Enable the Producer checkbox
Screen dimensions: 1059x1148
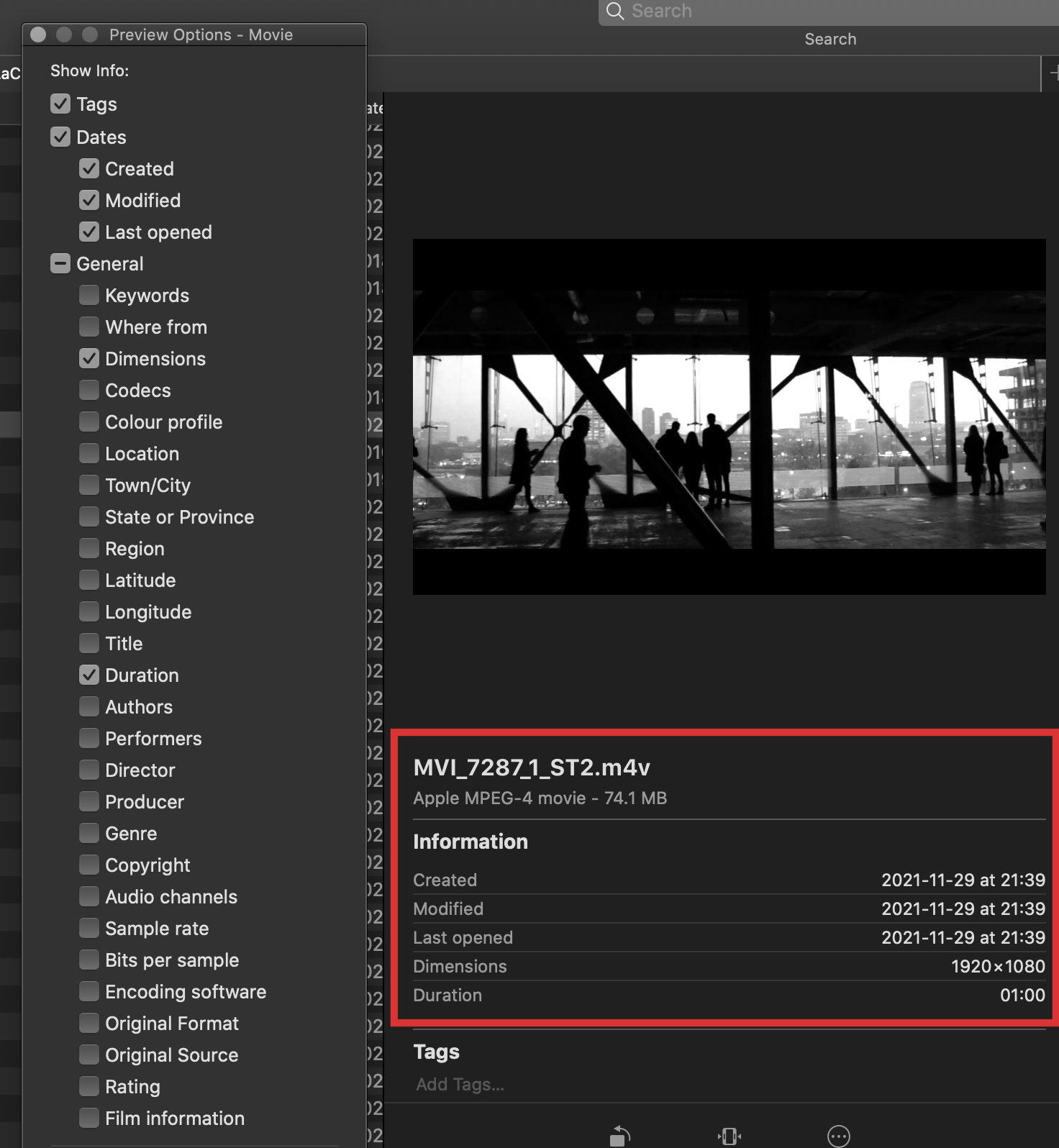(x=89, y=801)
